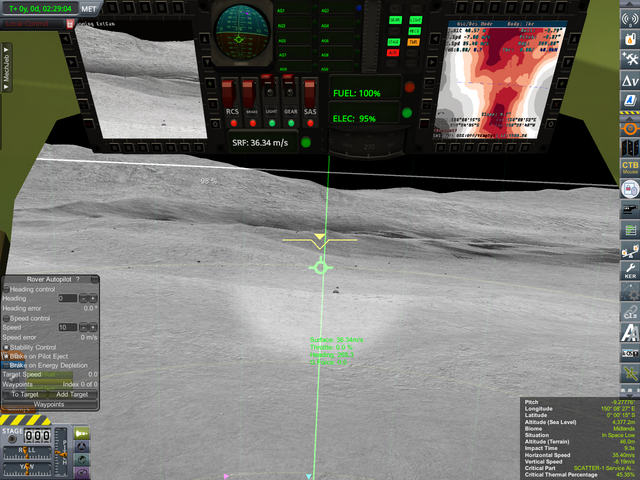This screenshot has height=480, width=640.
Task: Click the green staging arrow icon
Action: click(x=81, y=433)
